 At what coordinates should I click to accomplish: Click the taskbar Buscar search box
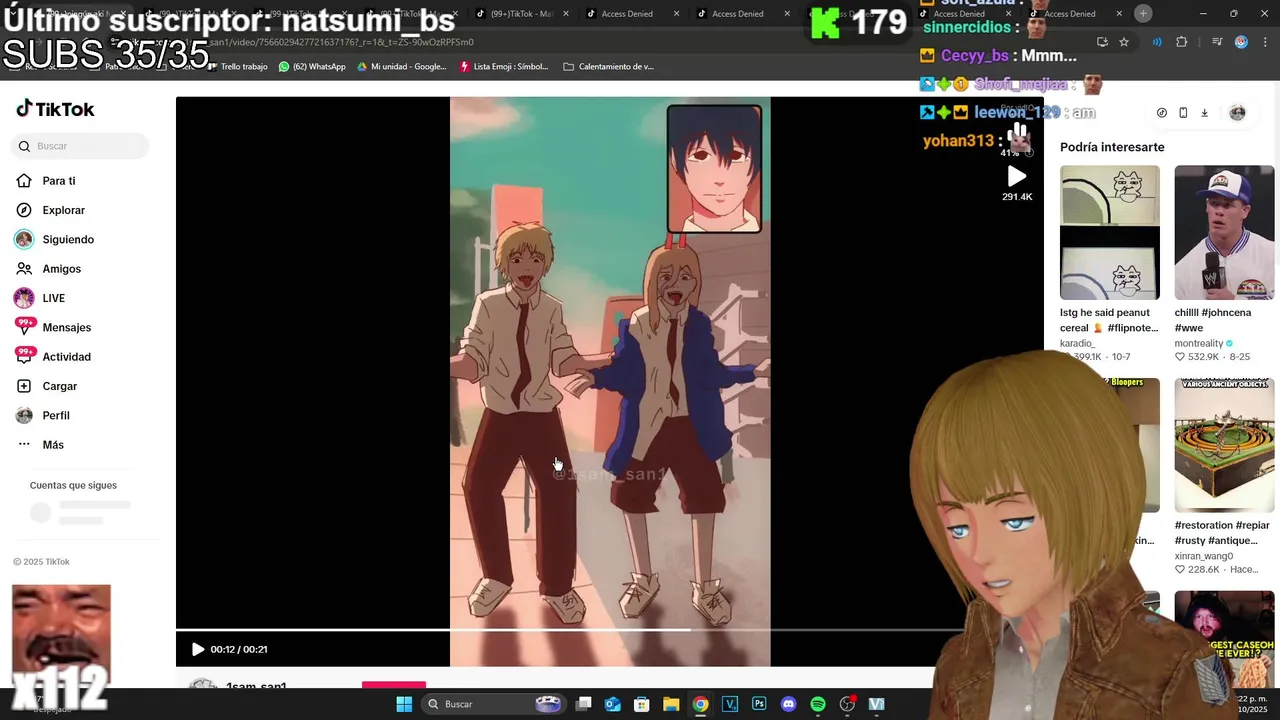pos(492,704)
